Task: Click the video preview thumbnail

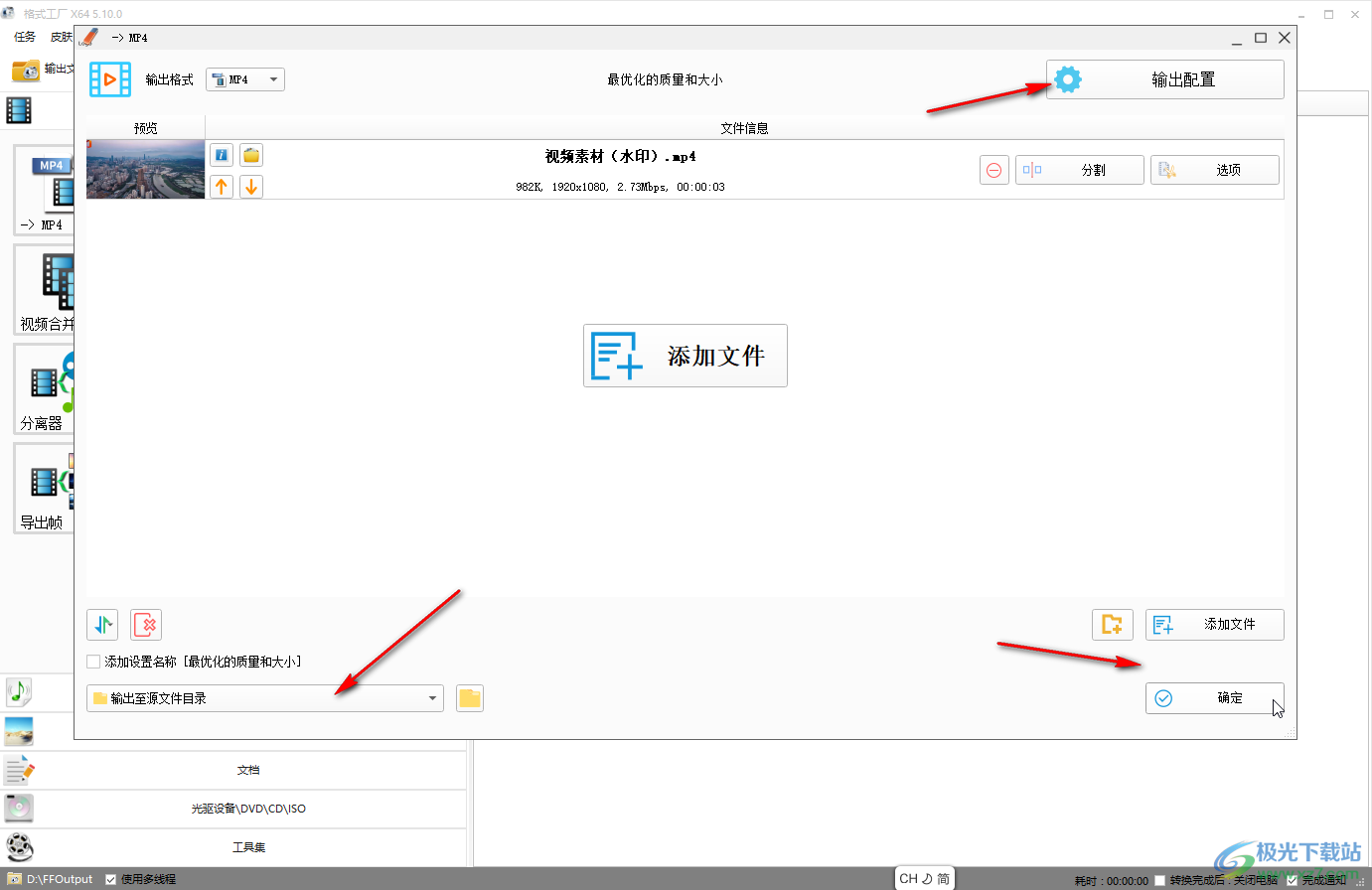Action: tap(145, 170)
